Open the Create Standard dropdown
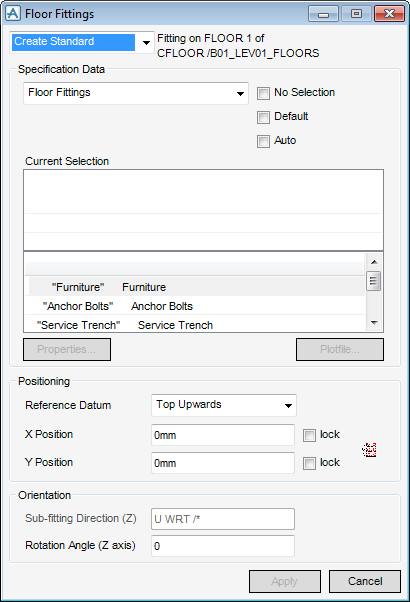Image resolution: width=410 pixels, height=602 pixels. pos(82,42)
